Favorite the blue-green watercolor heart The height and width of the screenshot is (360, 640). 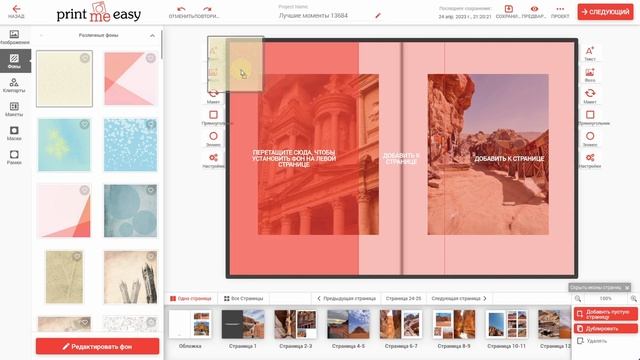pos(84,124)
